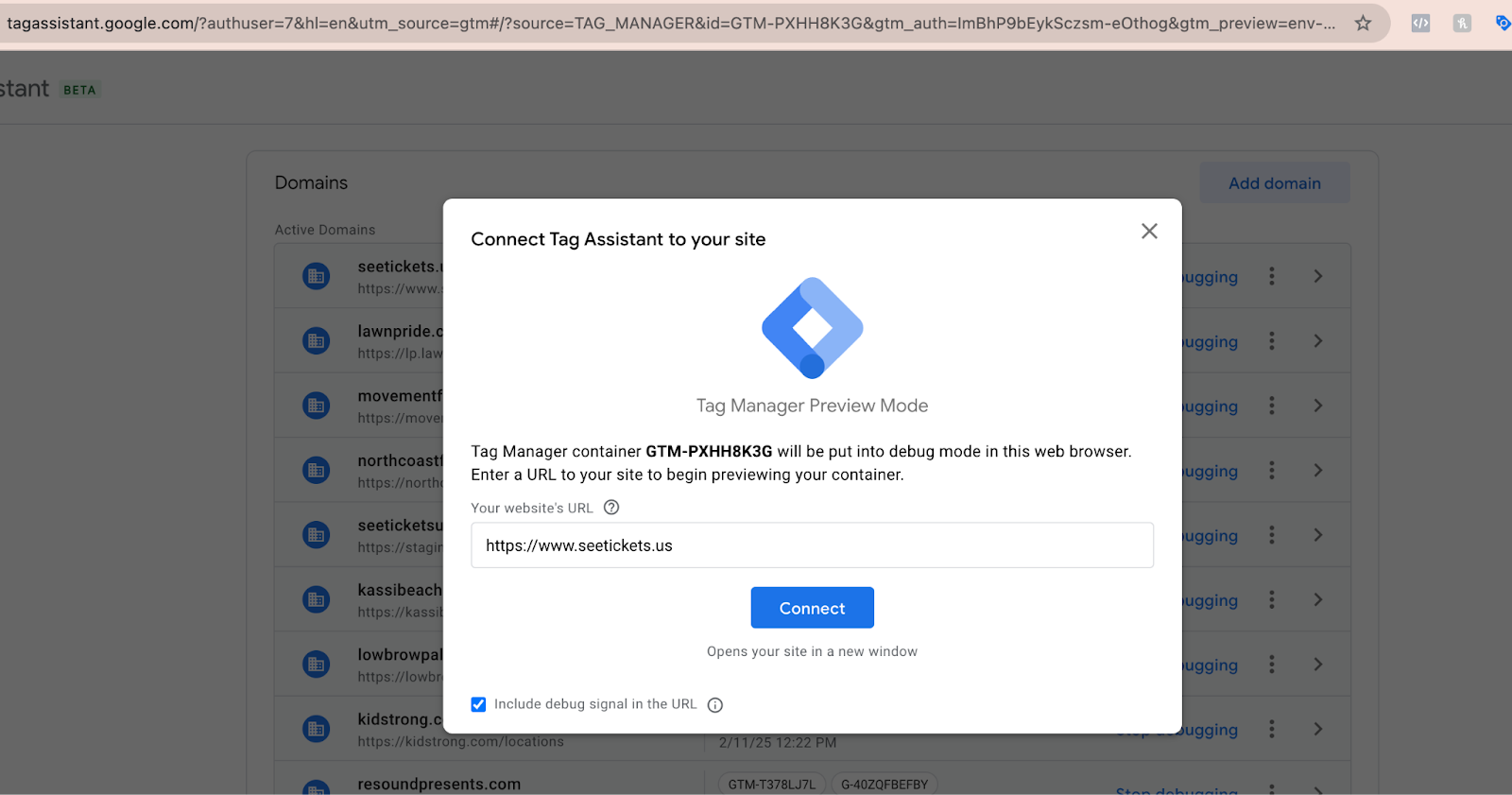Screen dimensions: 1512x795
Task: Click the BETA badge in the header
Action: [x=79, y=90]
